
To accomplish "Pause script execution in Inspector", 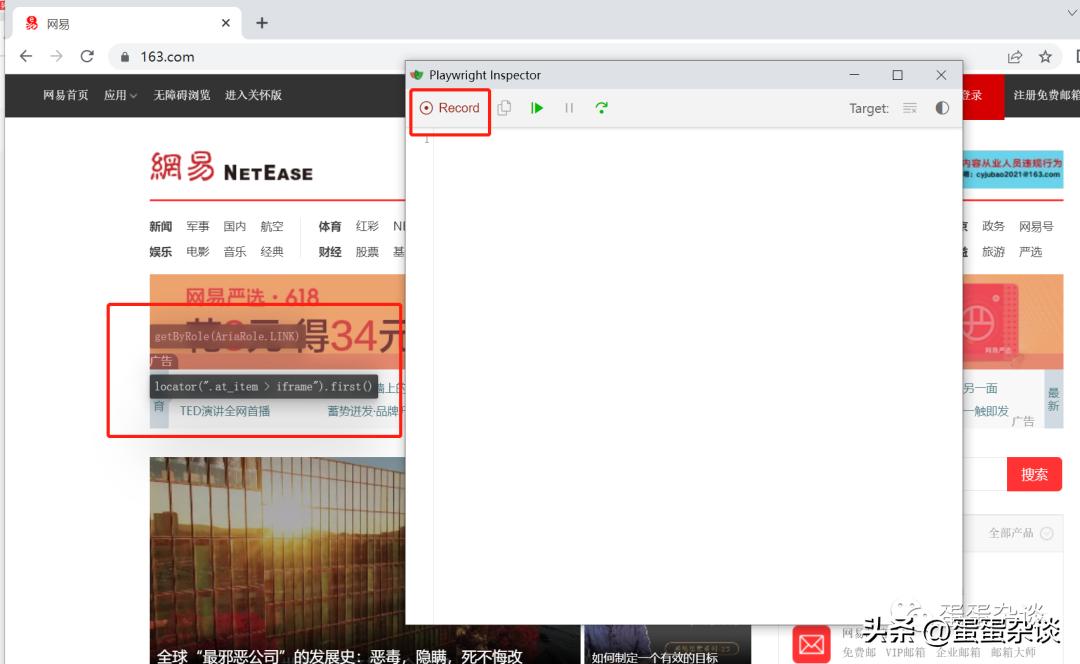I will (569, 108).
